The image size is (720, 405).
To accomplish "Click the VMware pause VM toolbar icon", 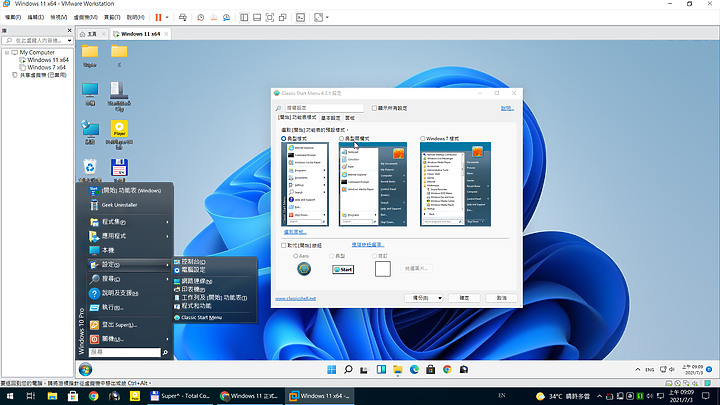I will (158, 17).
